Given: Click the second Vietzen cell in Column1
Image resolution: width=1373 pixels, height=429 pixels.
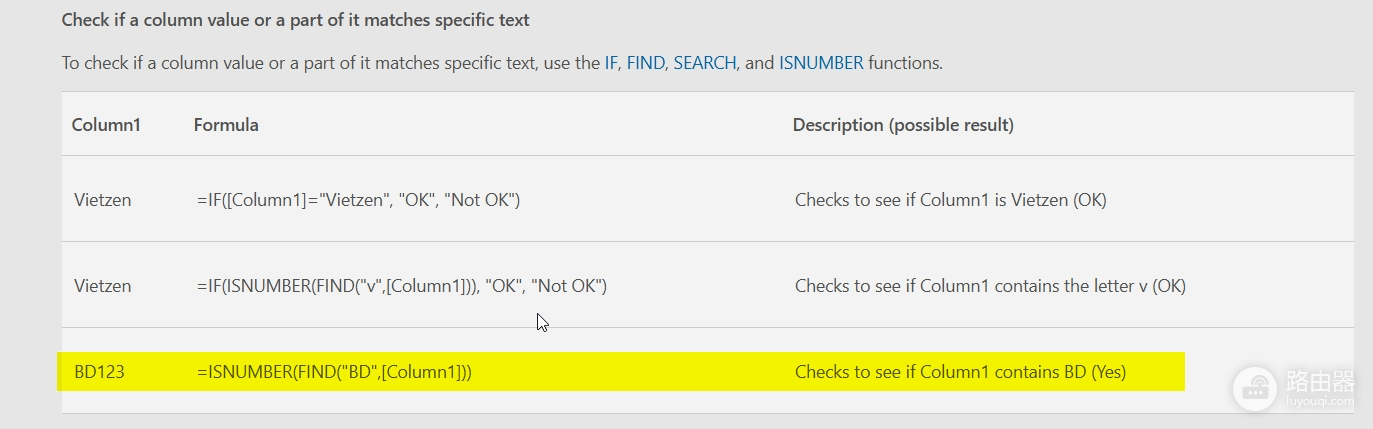Looking at the screenshot, I should (102, 286).
